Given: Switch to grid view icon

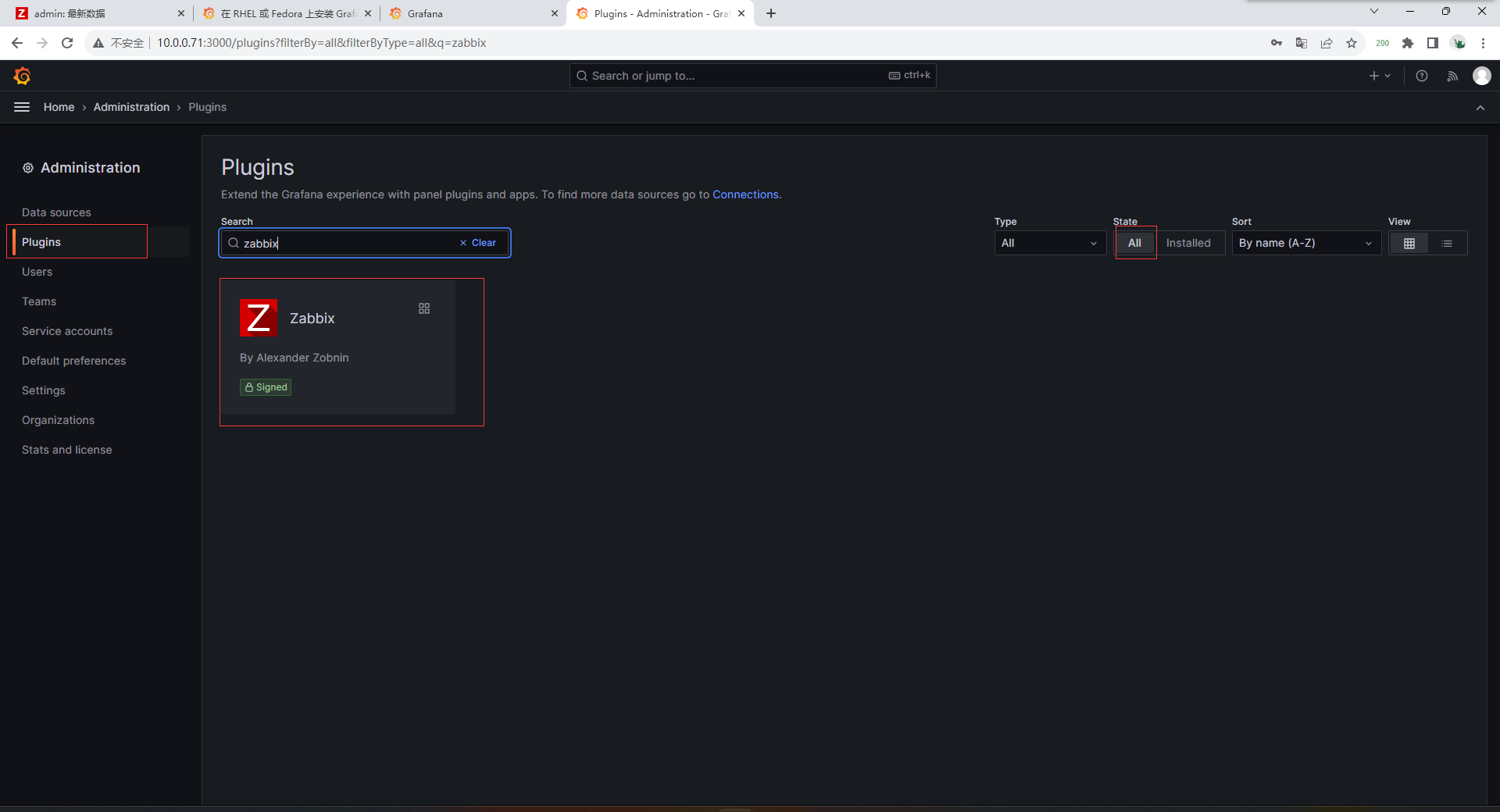Looking at the screenshot, I should point(1409,244).
